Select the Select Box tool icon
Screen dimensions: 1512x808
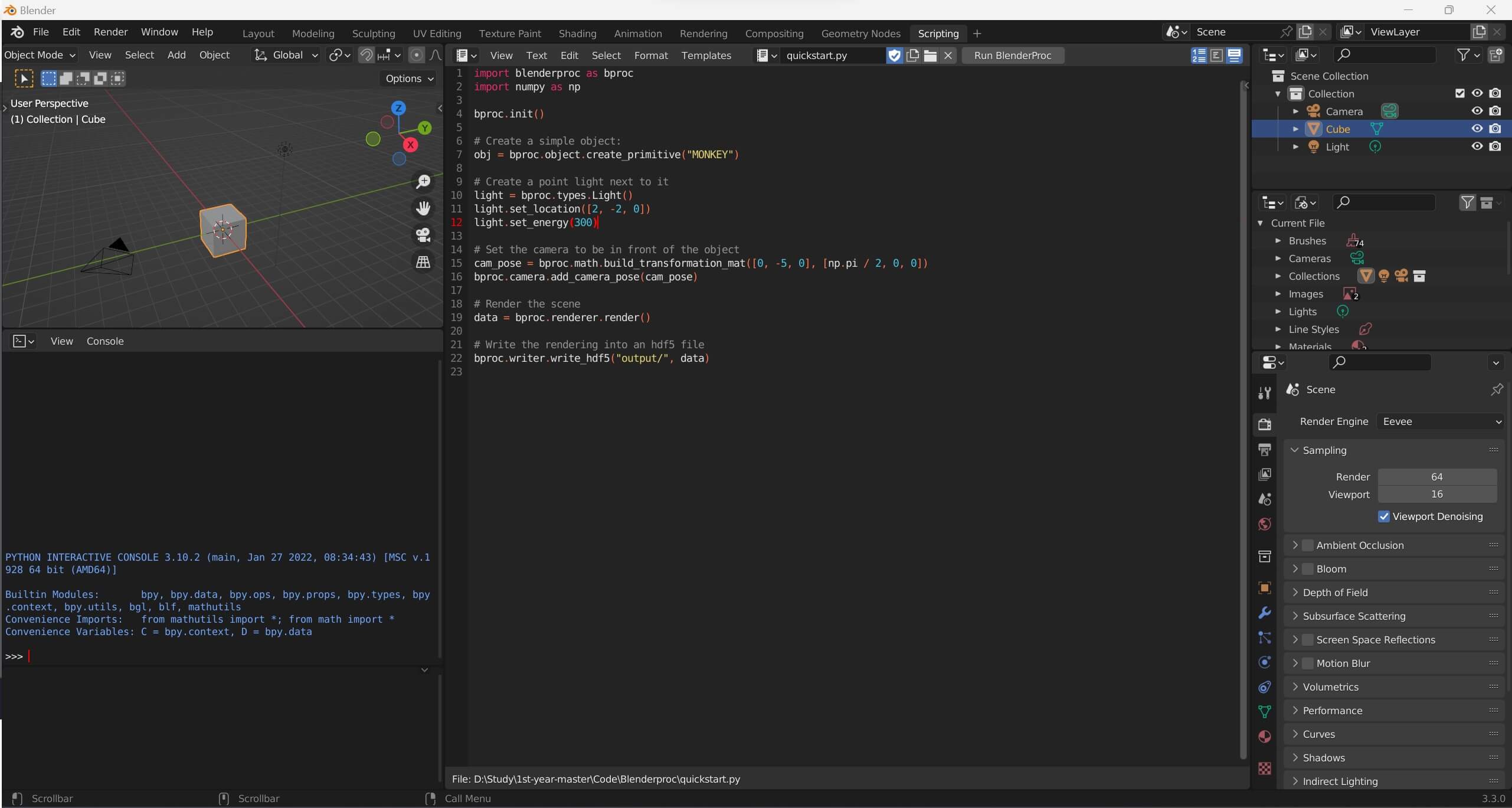(24, 78)
